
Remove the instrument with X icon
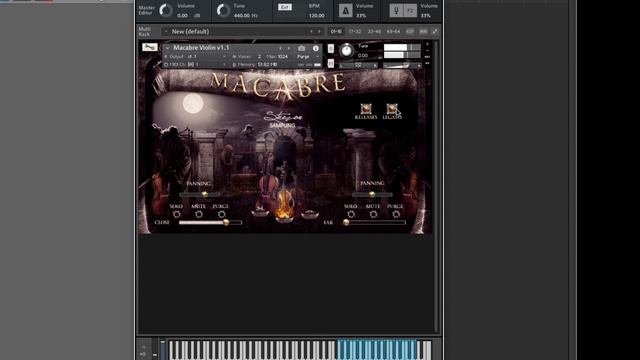[x=427, y=44]
